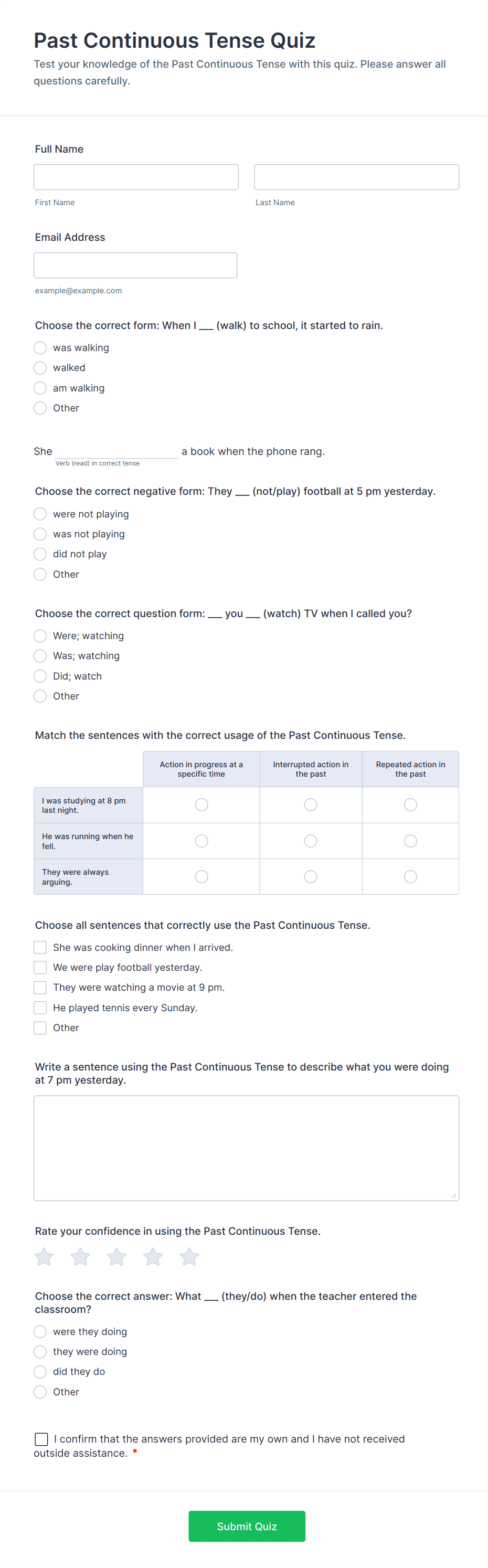Click the Email Address field
The width and height of the screenshot is (488, 1568).
coord(135,266)
